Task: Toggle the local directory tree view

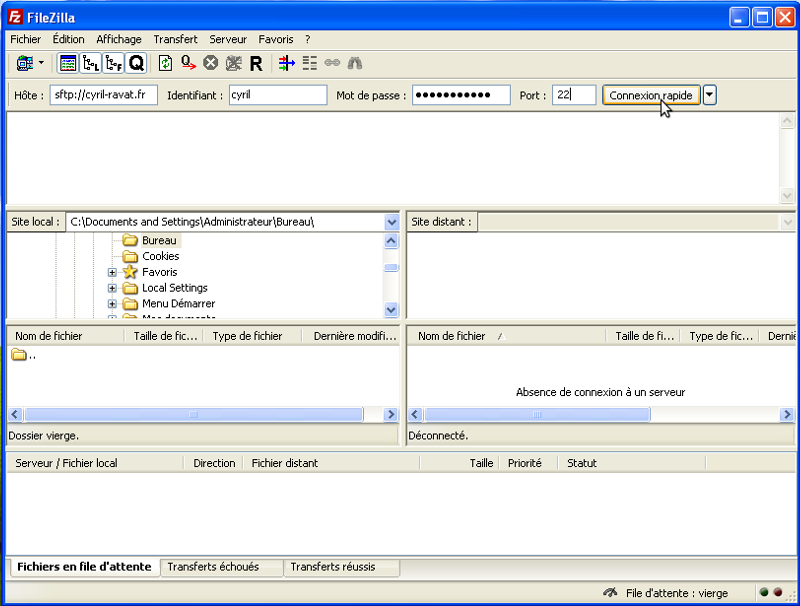Action: tap(91, 63)
